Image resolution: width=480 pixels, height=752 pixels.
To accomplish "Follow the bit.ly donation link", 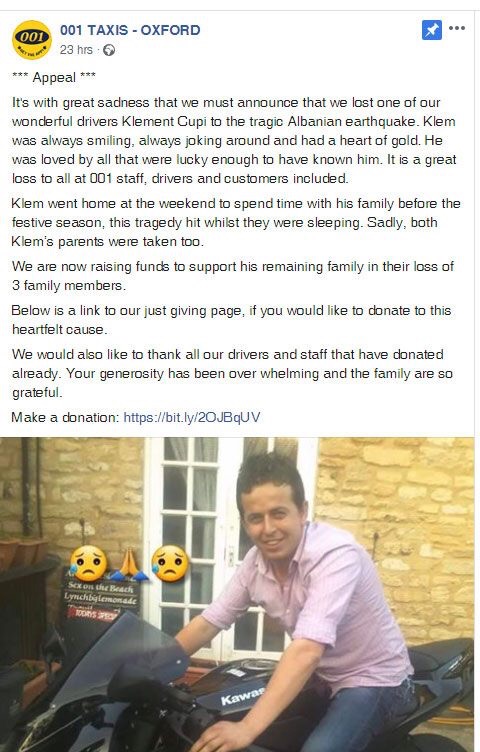I will [x=192, y=417].
